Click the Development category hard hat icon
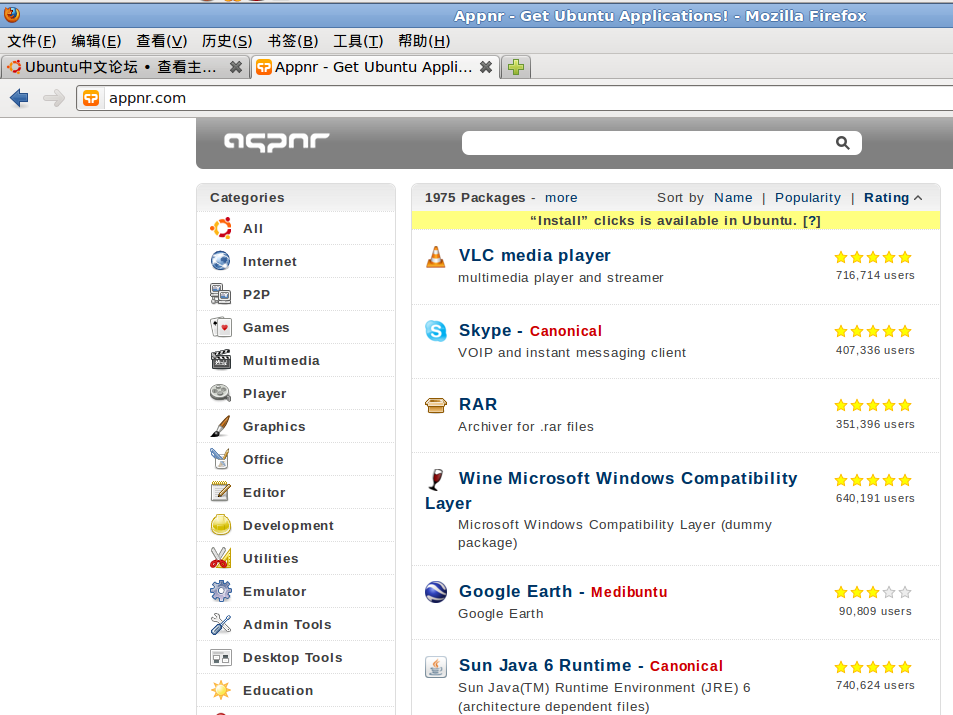953x715 pixels. [221, 525]
